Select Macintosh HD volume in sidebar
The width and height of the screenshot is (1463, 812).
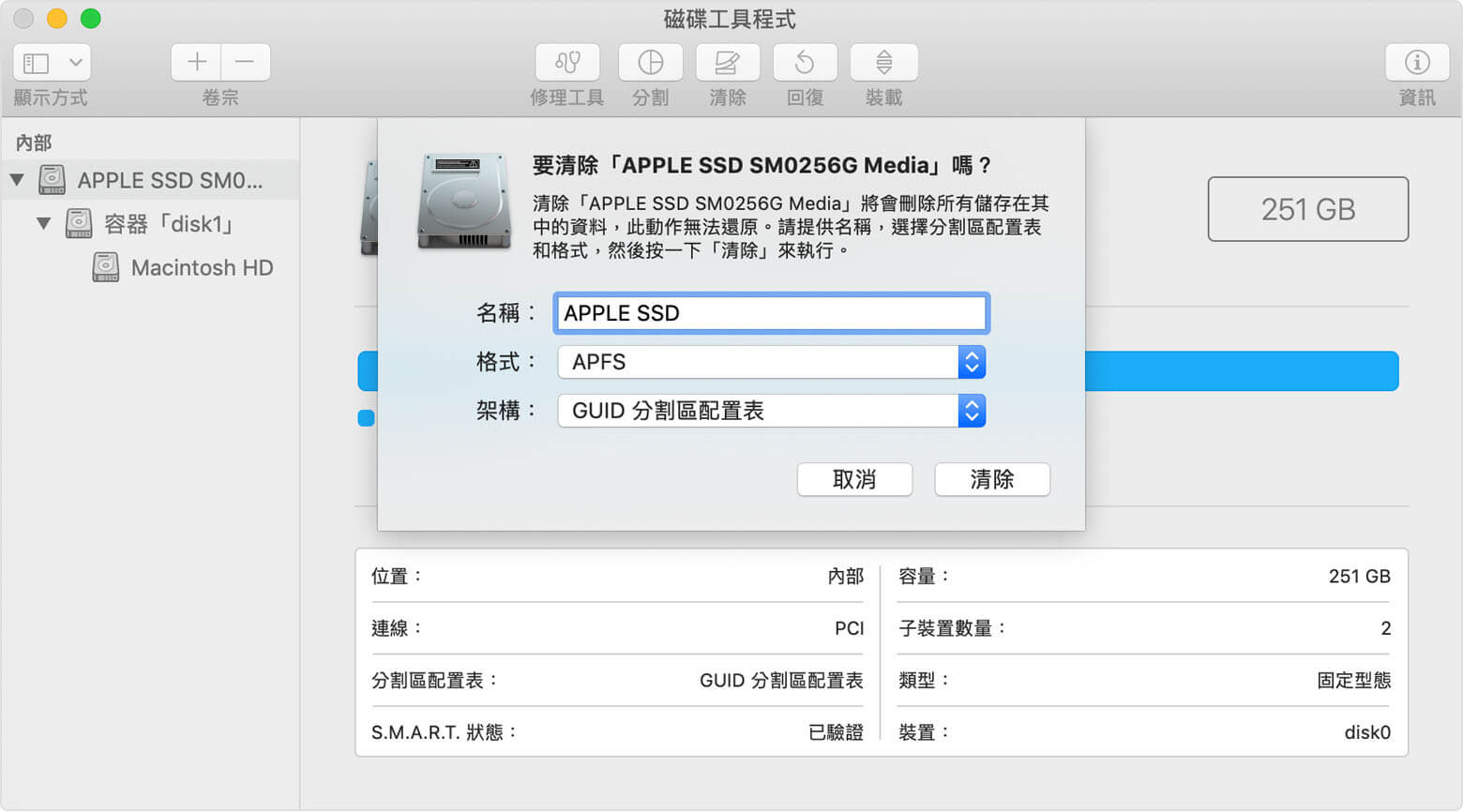(x=202, y=268)
